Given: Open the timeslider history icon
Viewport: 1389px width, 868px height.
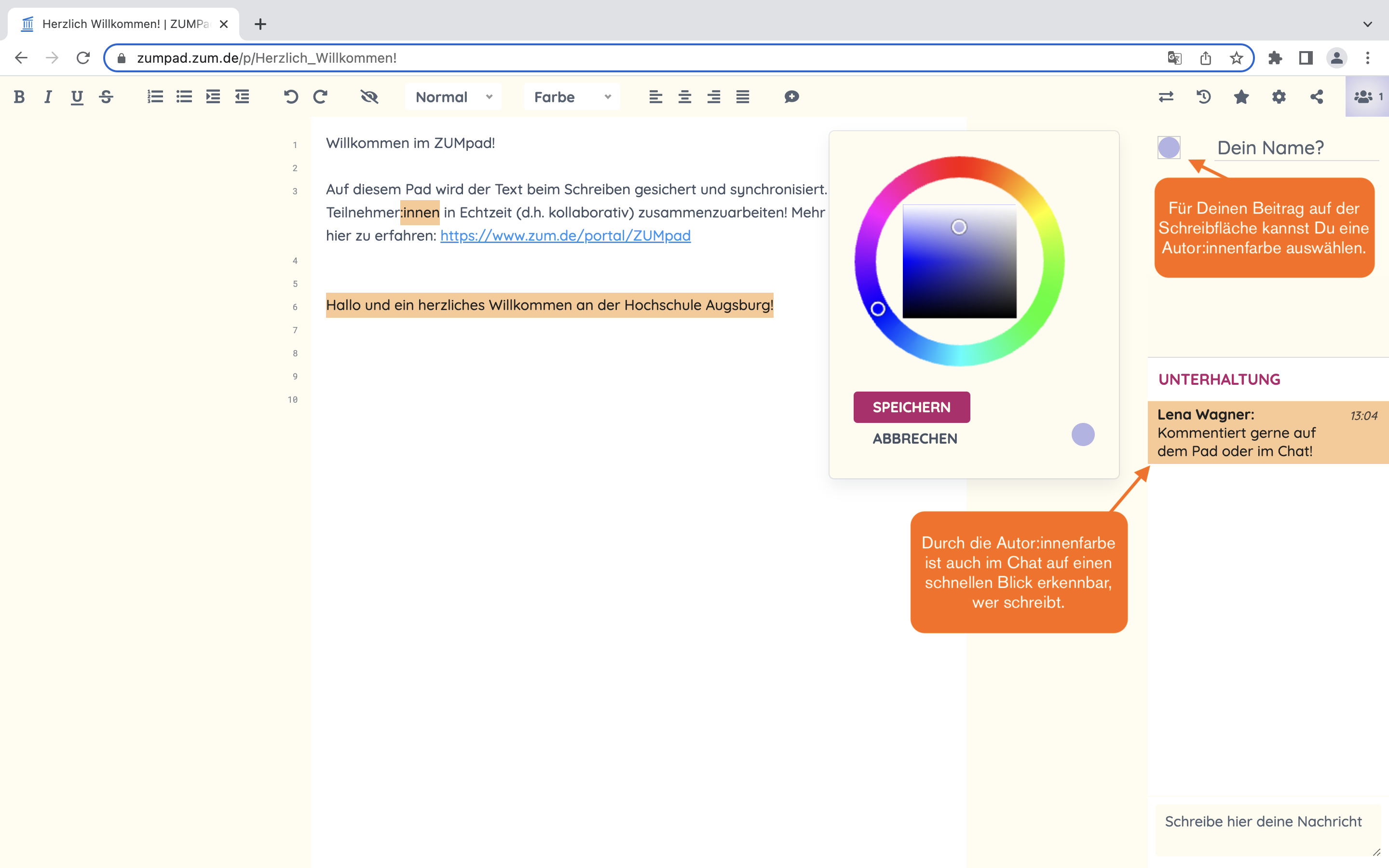Looking at the screenshot, I should (x=1204, y=97).
